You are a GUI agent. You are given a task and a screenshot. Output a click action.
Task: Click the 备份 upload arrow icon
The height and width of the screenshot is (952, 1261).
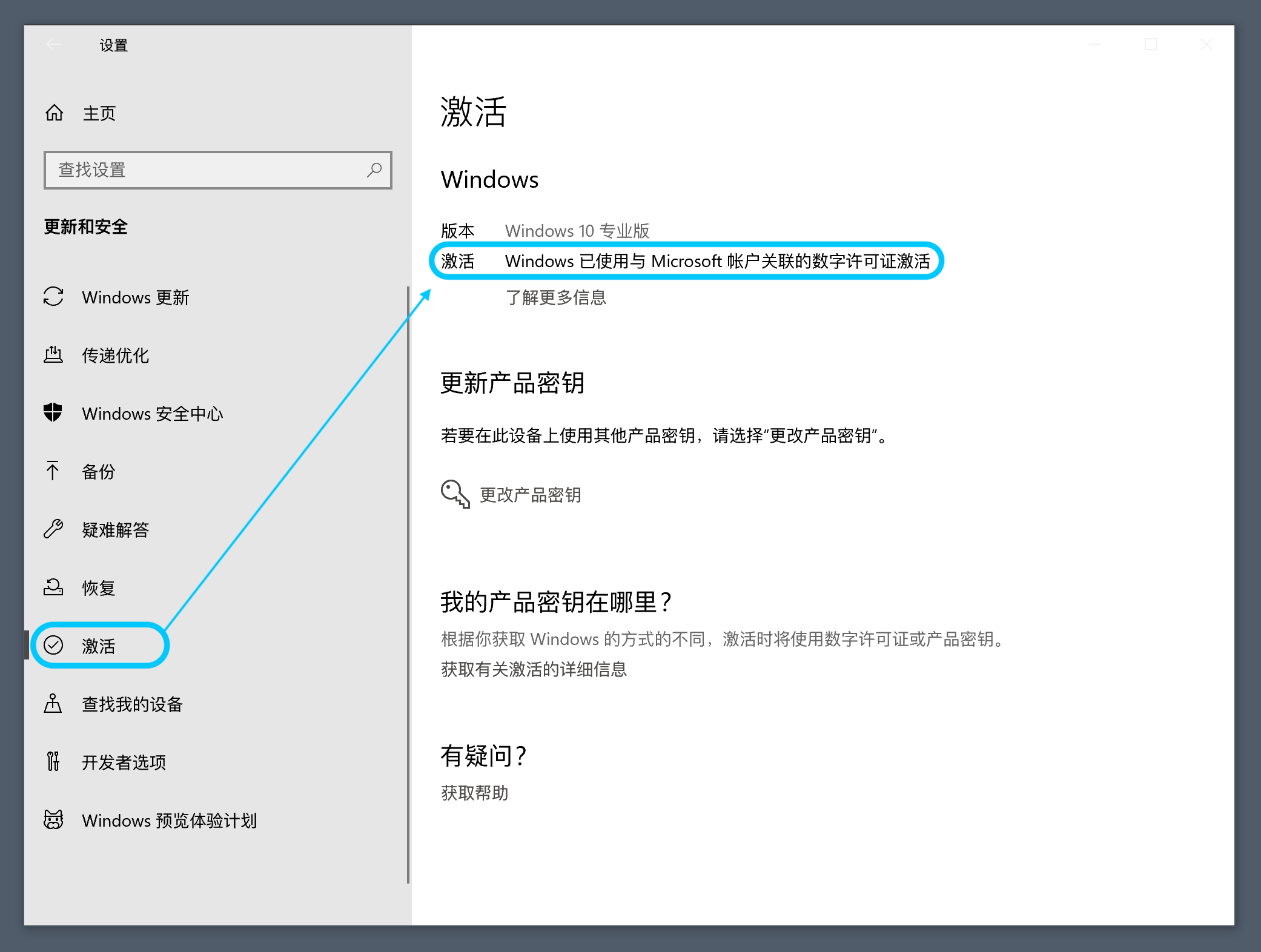click(x=53, y=471)
